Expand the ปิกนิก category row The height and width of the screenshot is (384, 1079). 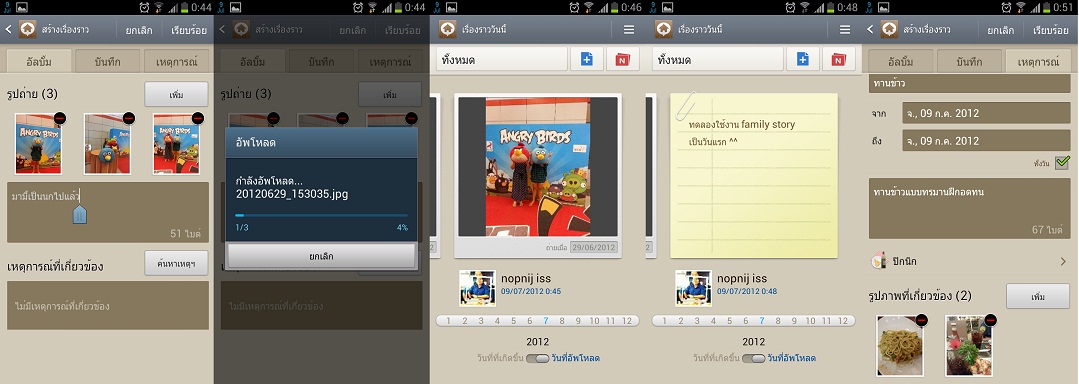point(970,262)
